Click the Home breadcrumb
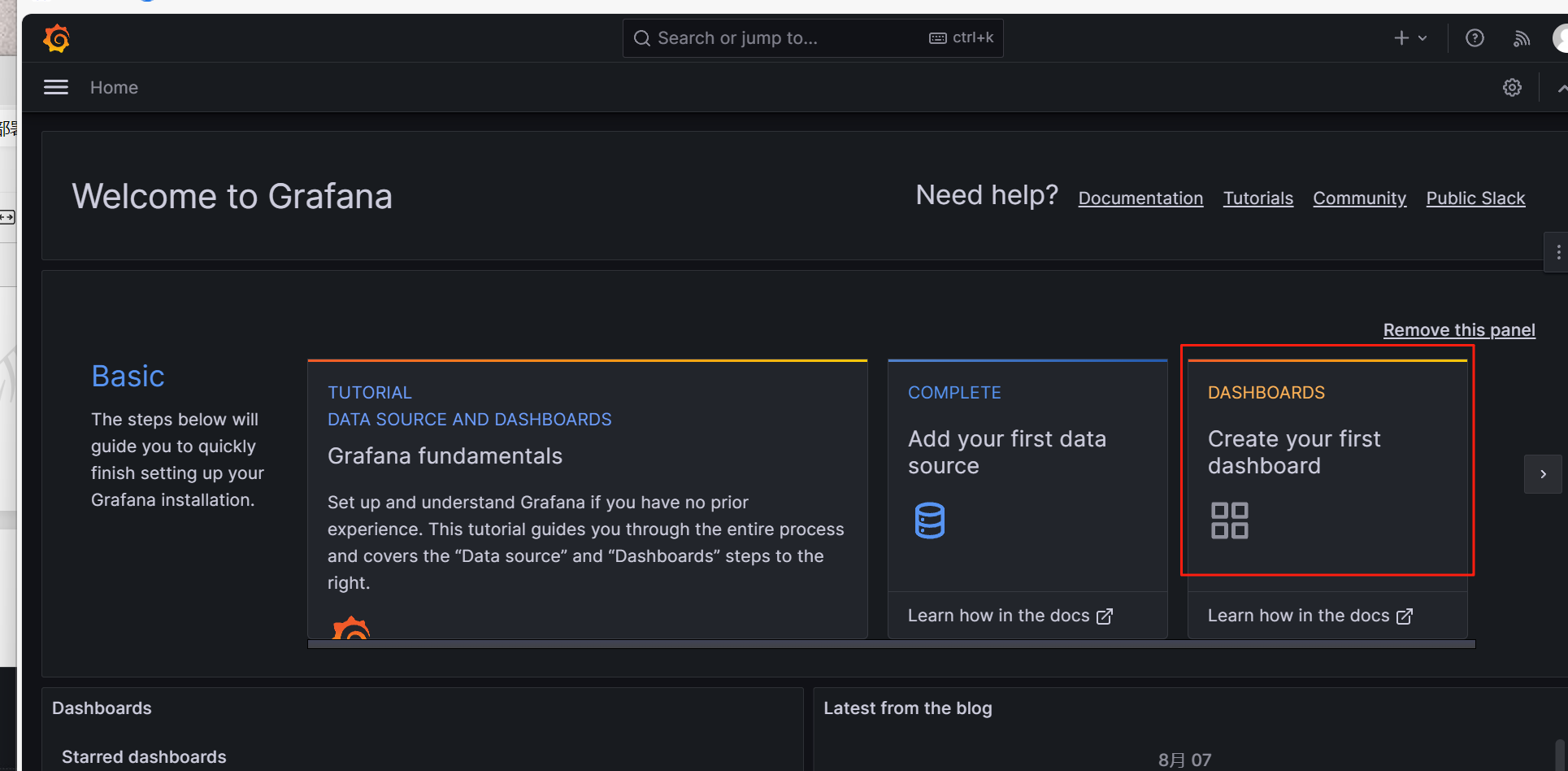The height and width of the screenshot is (771, 1568). pos(114,87)
